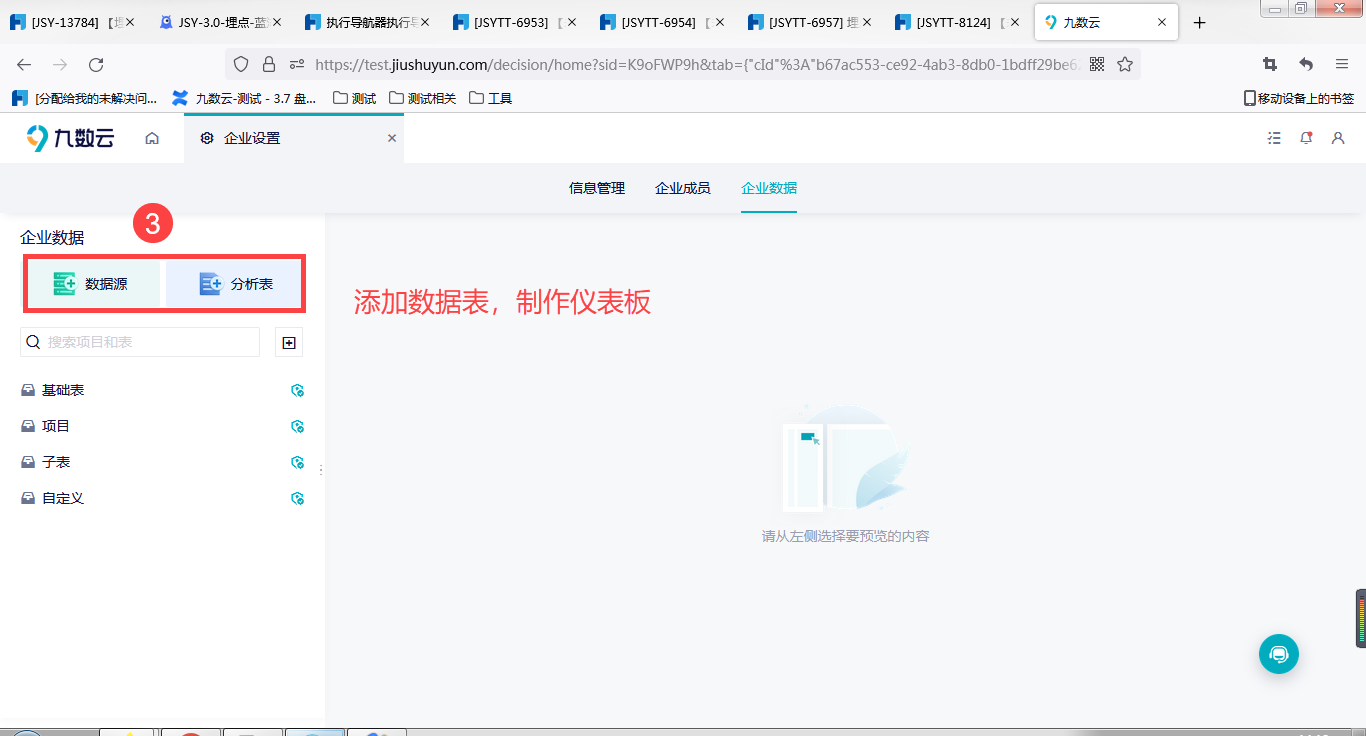Switch to the [JSYTT-6954] browser tab
This screenshot has height=736, width=1366.
(662, 22)
